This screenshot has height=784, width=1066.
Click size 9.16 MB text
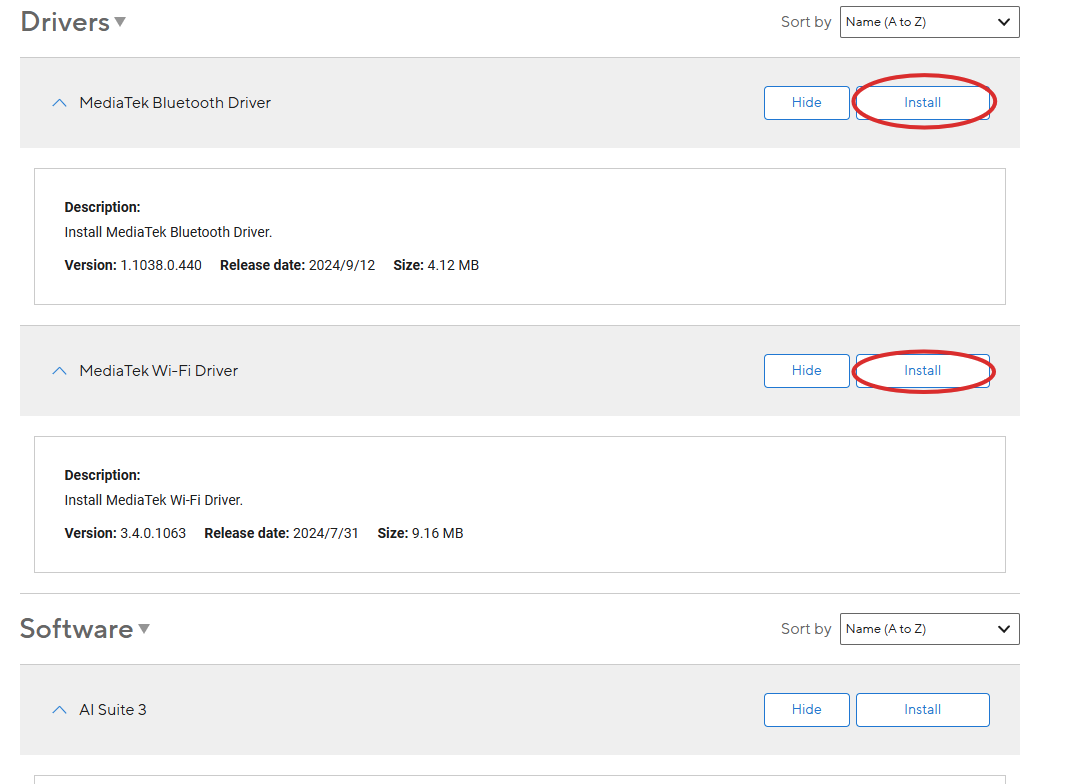(x=437, y=533)
